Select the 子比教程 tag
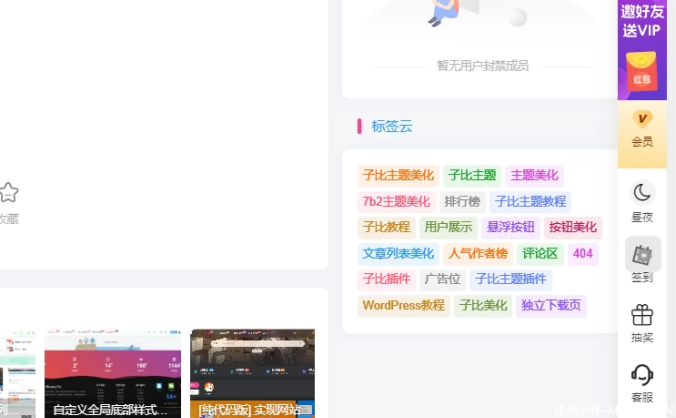This screenshot has width=676, height=418. 386,227
